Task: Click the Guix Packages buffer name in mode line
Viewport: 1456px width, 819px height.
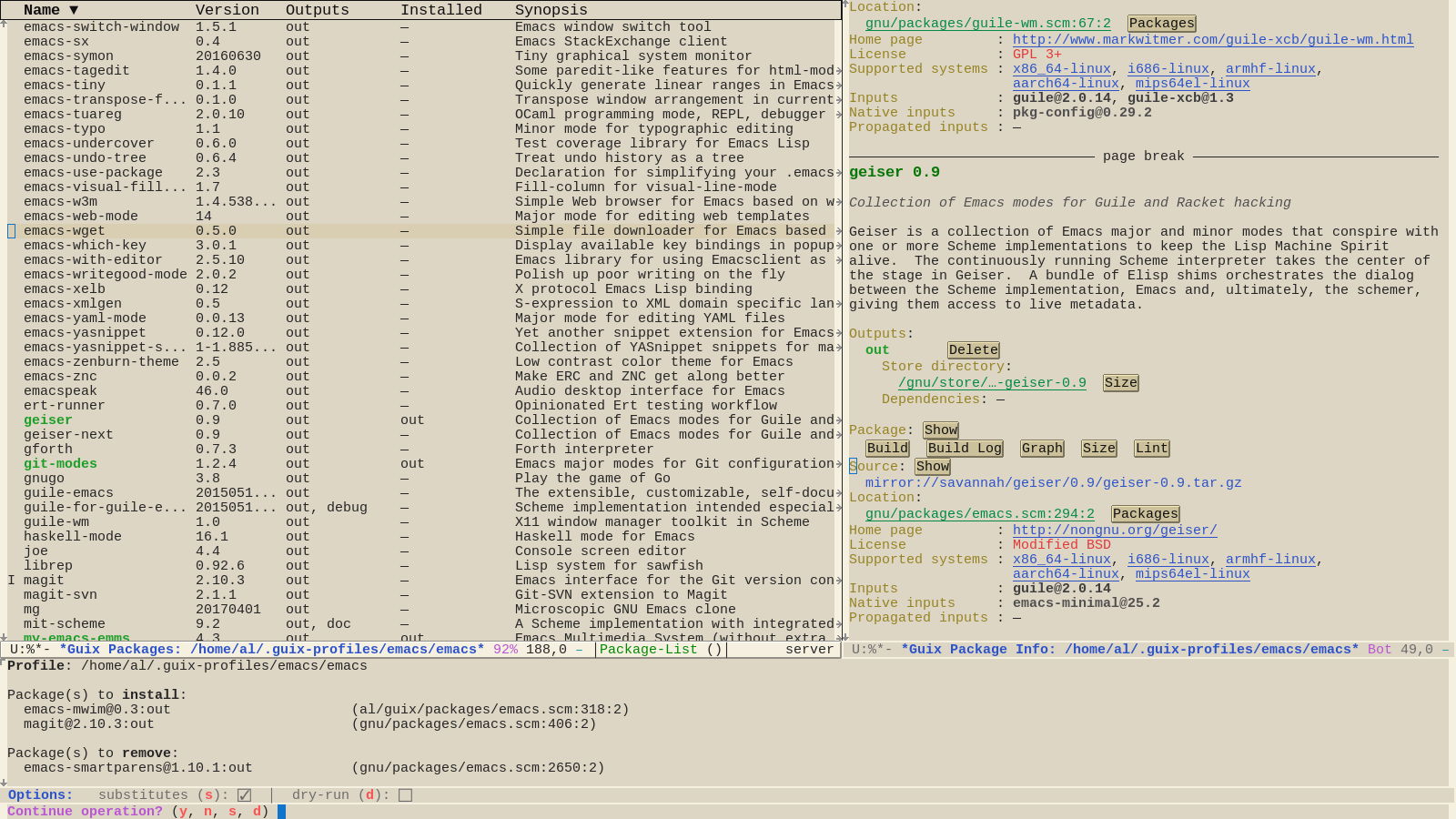Action: point(272,650)
